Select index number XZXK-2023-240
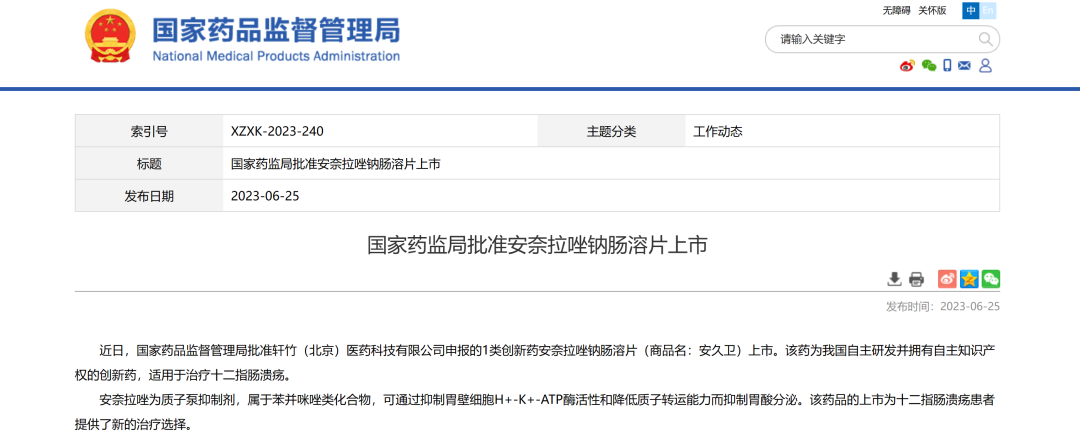This screenshot has height=442, width=1080. [x=278, y=131]
